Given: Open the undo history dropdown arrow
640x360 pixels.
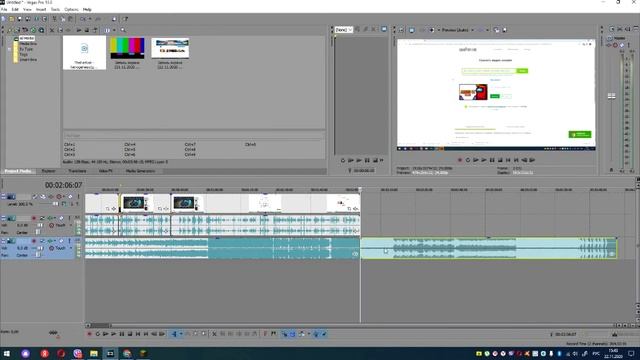Looking at the screenshot, I should point(90,19).
